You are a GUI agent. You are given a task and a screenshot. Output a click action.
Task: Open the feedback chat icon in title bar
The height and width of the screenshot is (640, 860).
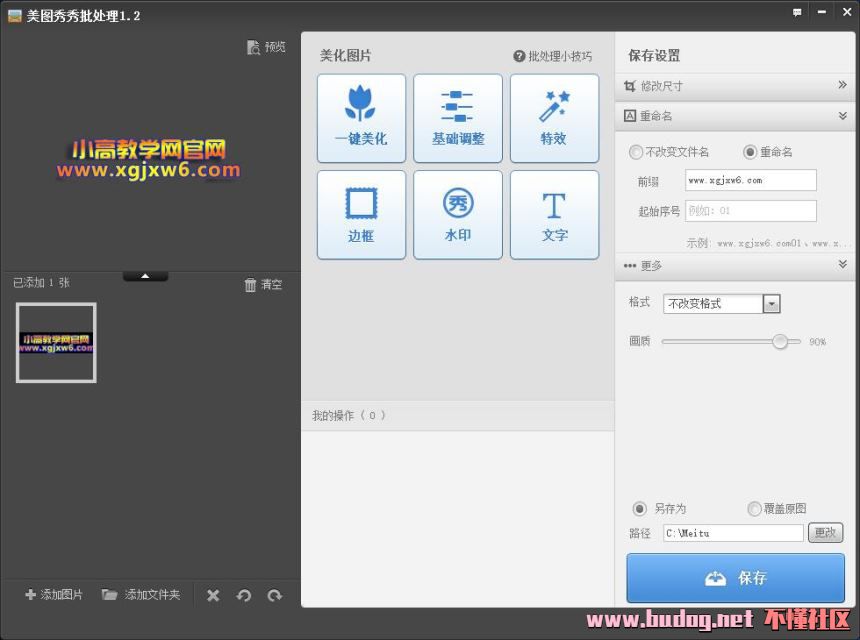coord(797,12)
